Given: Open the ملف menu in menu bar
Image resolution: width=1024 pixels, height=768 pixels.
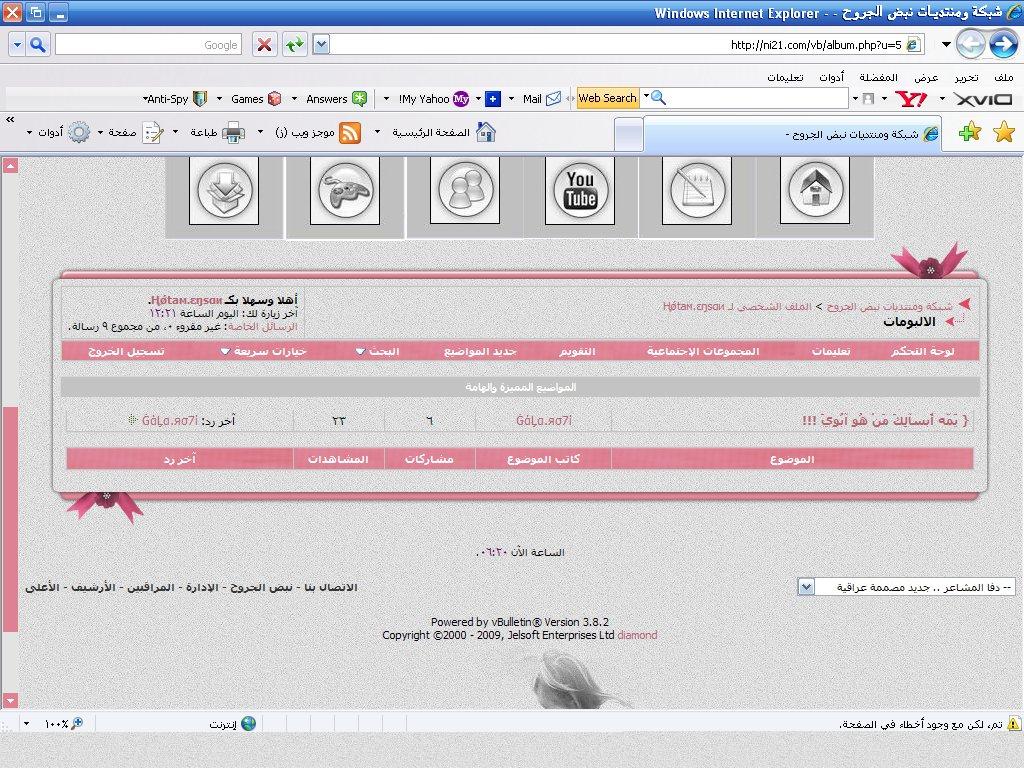Looking at the screenshot, I should [1003, 77].
